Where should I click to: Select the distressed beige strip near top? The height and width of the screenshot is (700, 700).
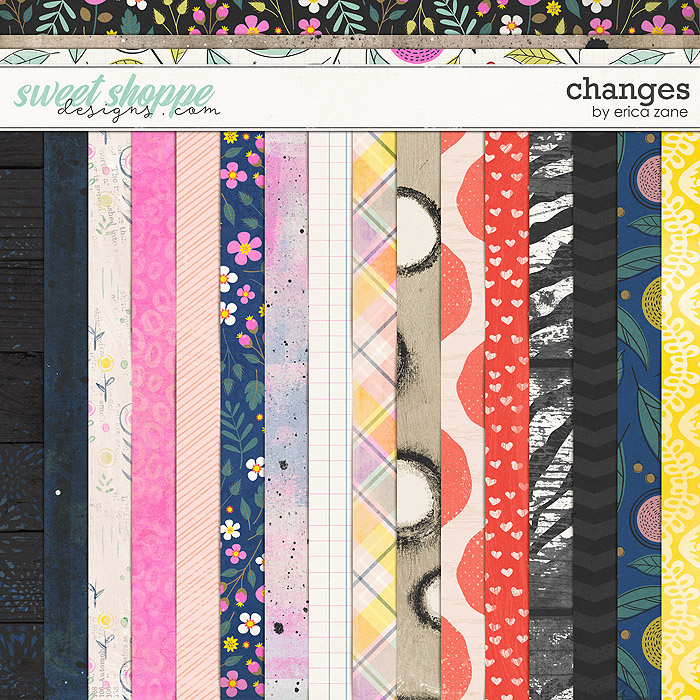pyautogui.click(x=350, y=42)
